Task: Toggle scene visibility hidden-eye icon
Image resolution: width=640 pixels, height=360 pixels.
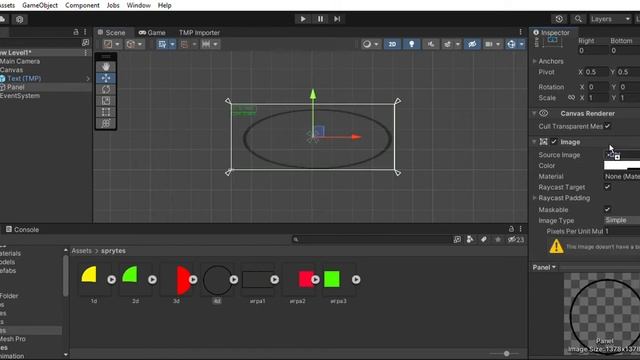Action: point(472,44)
